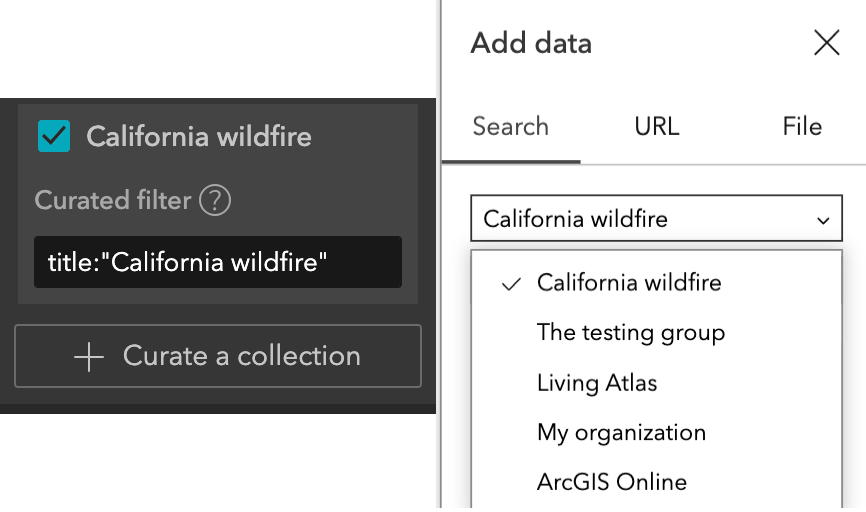
Task: Pick My organization from the dropdown
Action: (621, 432)
